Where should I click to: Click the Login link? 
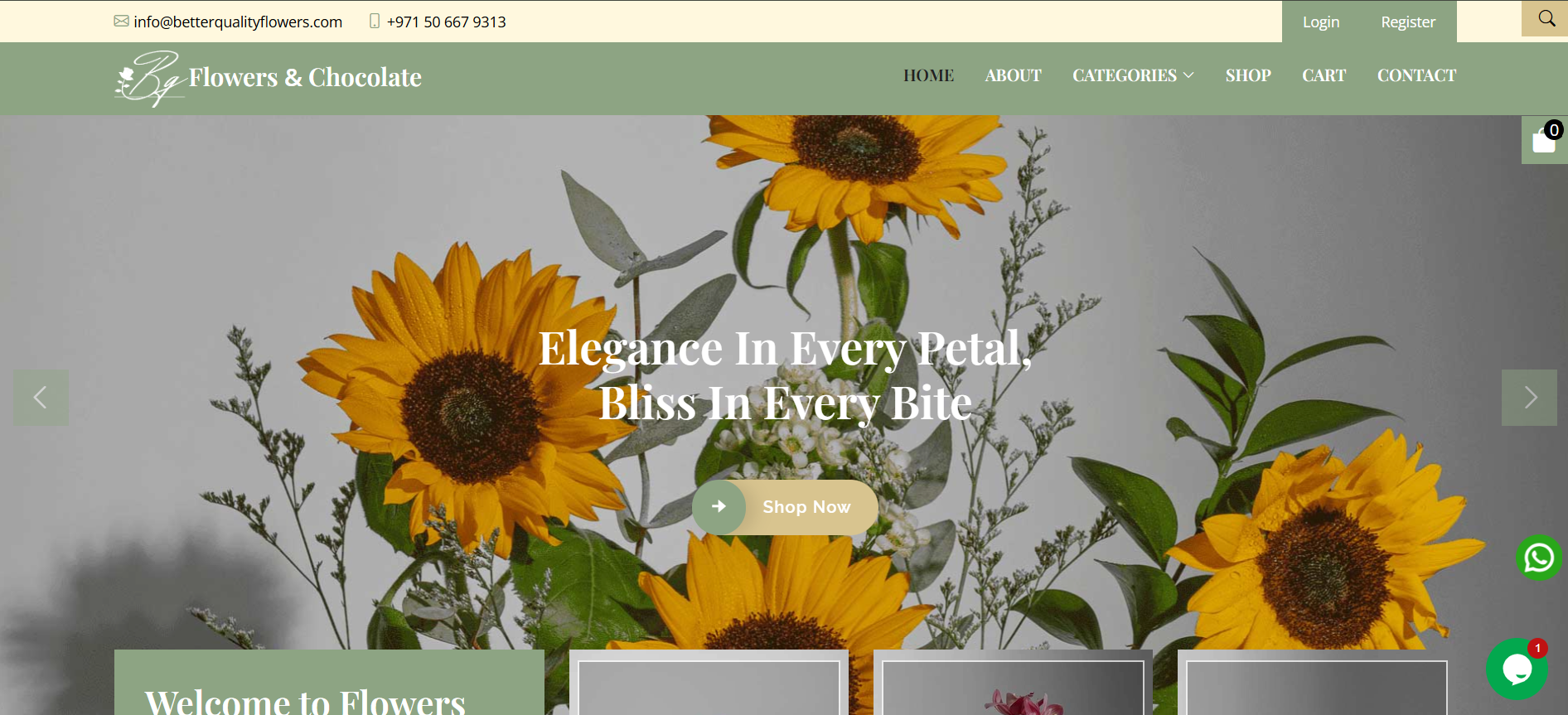[x=1321, y=22]
